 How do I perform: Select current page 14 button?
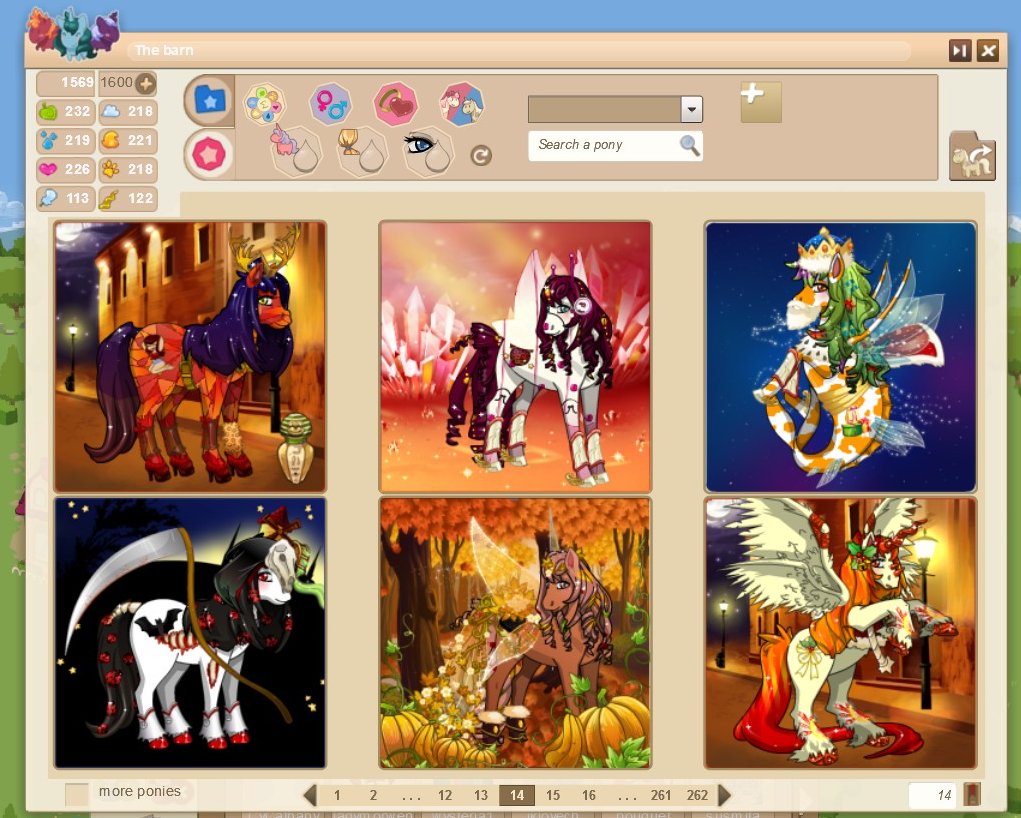coord(517,795)
